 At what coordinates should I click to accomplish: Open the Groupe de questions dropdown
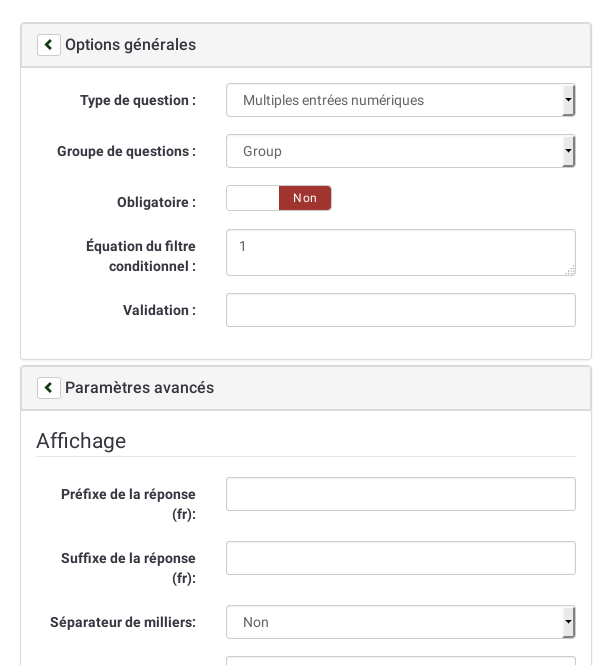[400, 151]
